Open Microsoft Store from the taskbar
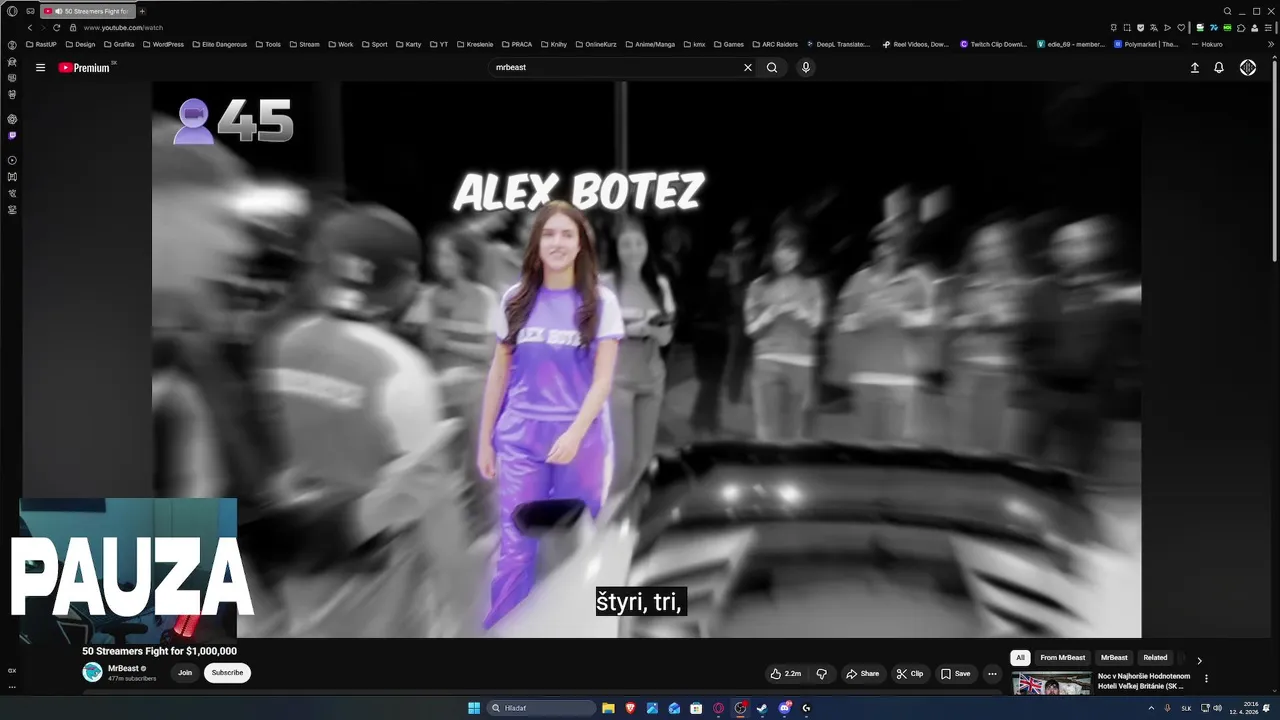The height and width of the screenshot is (720, 1280). pyautogui.click(x=696, y=708)
